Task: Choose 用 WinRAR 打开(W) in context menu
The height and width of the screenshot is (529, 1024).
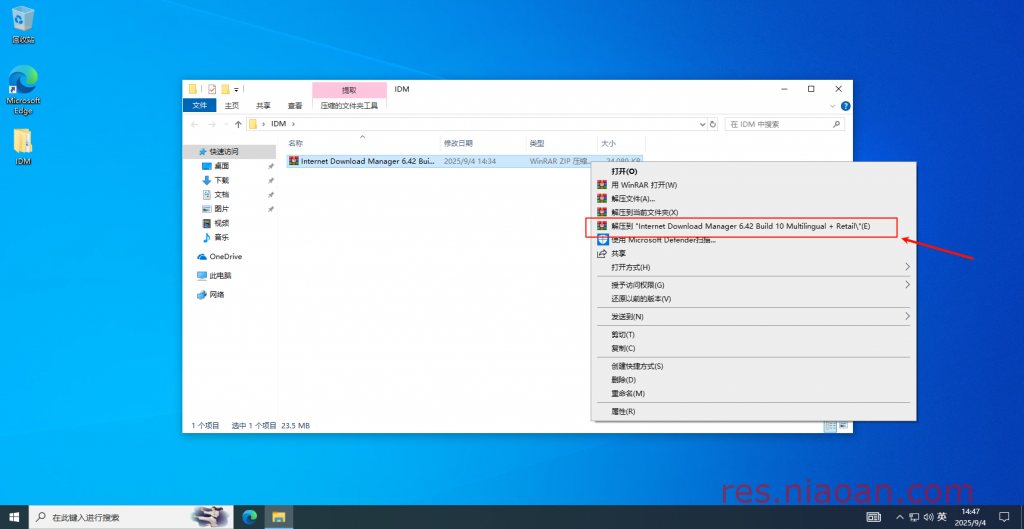Action: (753, 185)
